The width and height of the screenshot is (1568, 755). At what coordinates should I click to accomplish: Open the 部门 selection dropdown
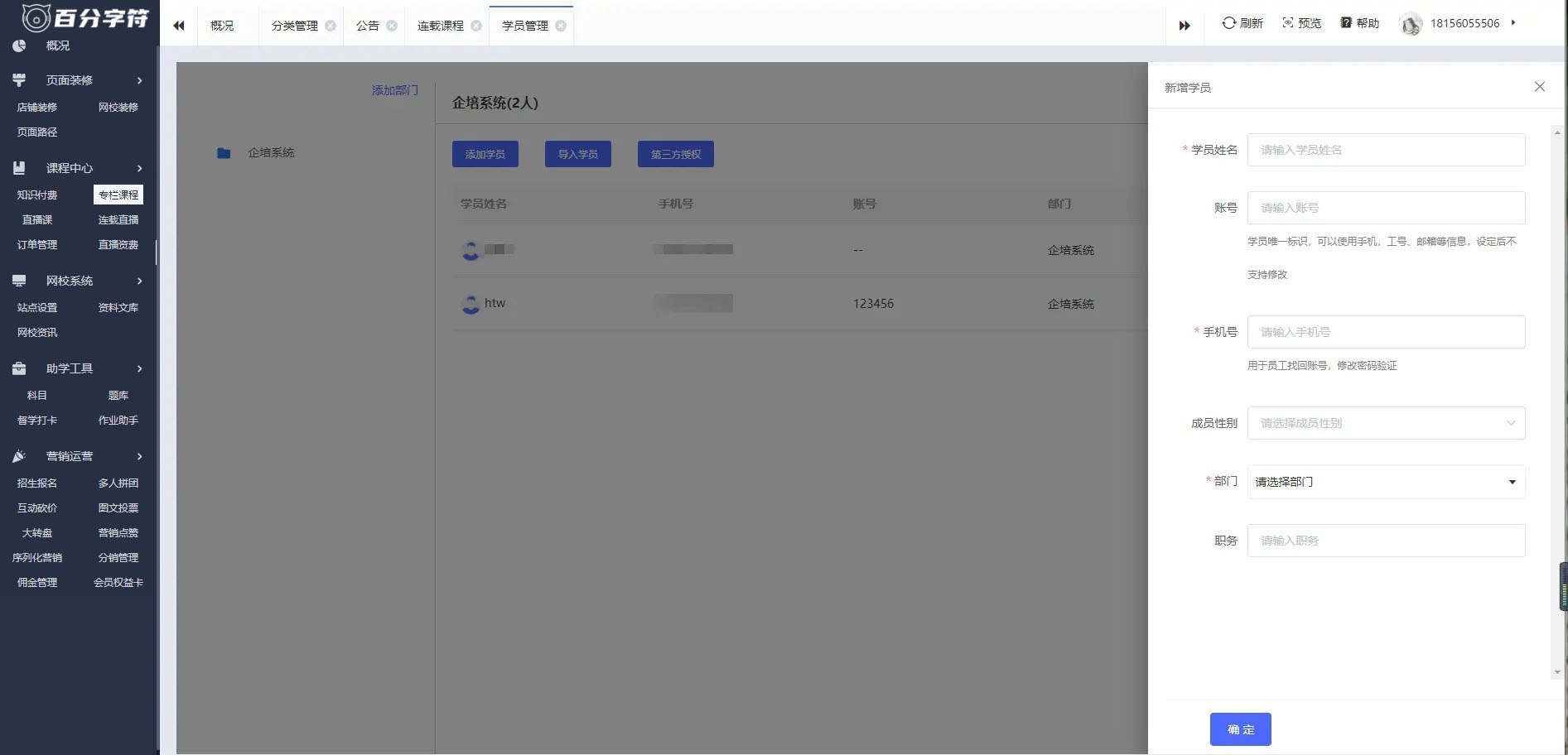pos(1386,482)
